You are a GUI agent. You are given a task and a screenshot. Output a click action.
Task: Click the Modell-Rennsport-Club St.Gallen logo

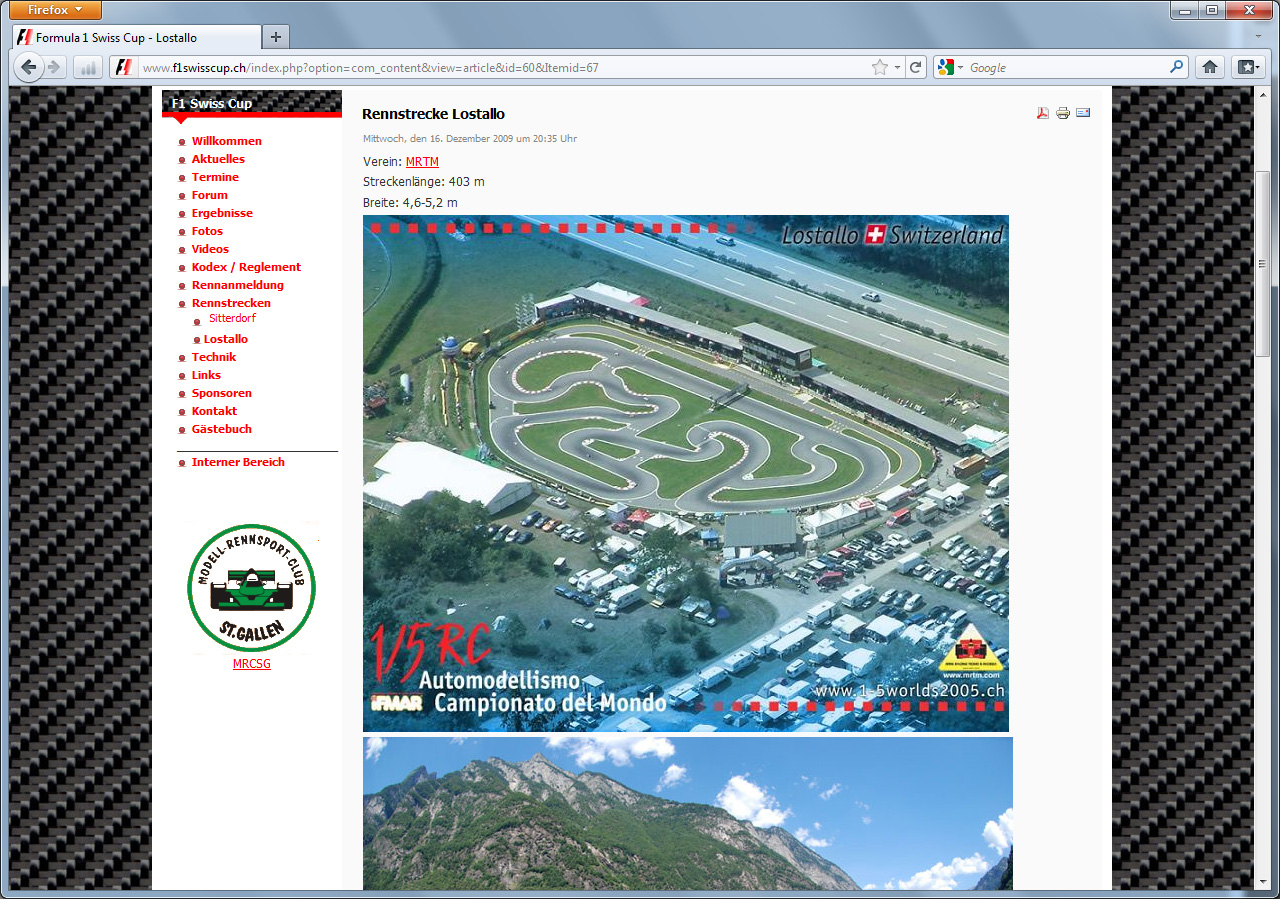251,587
